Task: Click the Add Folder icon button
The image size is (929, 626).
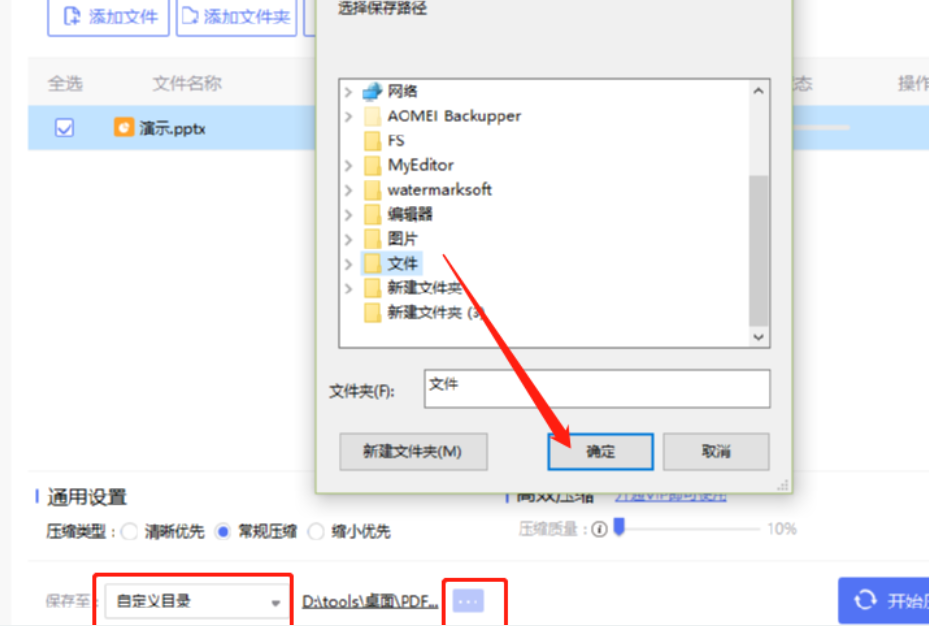Action: (189, 16)
